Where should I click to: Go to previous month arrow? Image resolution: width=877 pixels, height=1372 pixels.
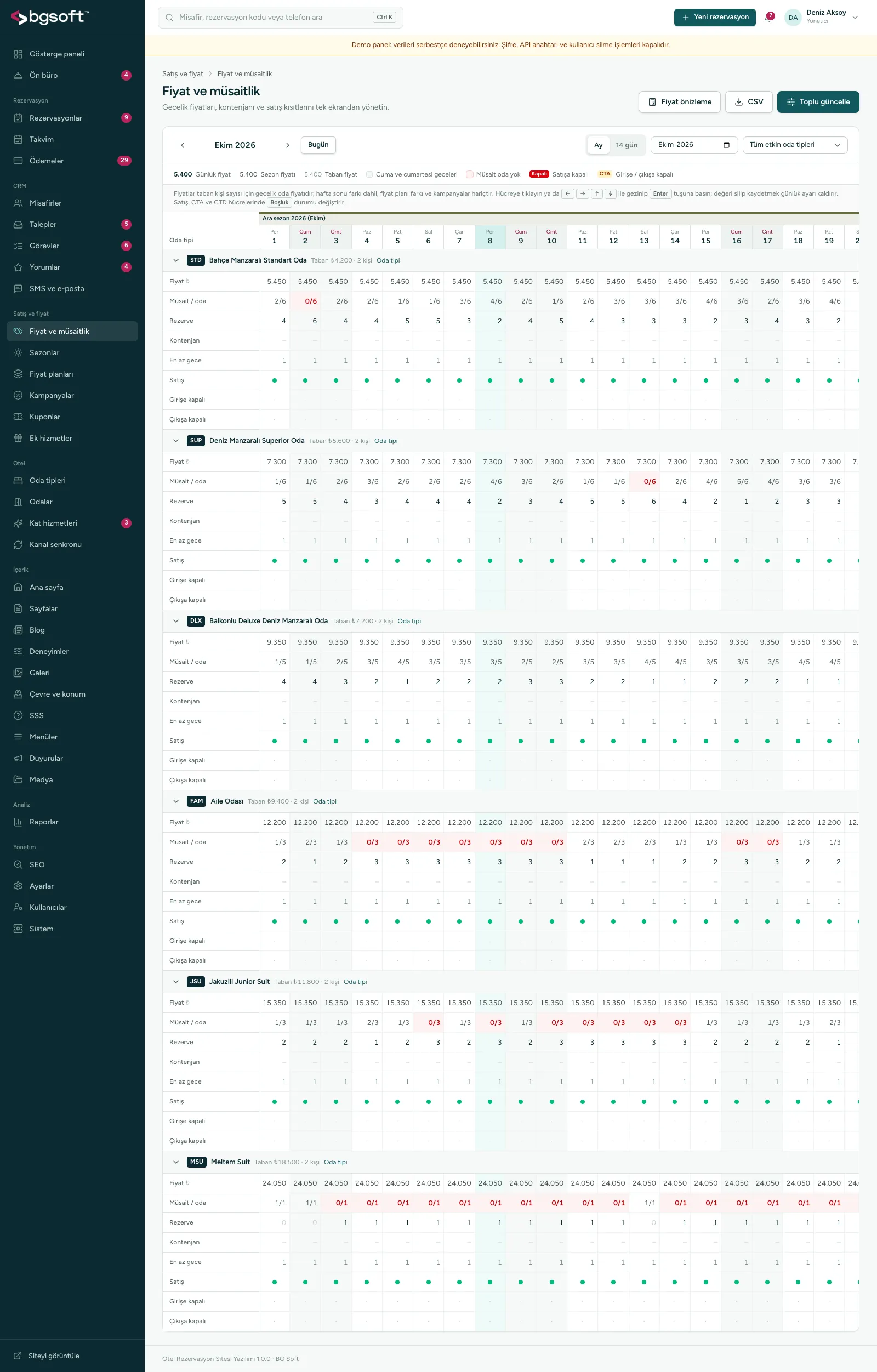click(183, 145)
